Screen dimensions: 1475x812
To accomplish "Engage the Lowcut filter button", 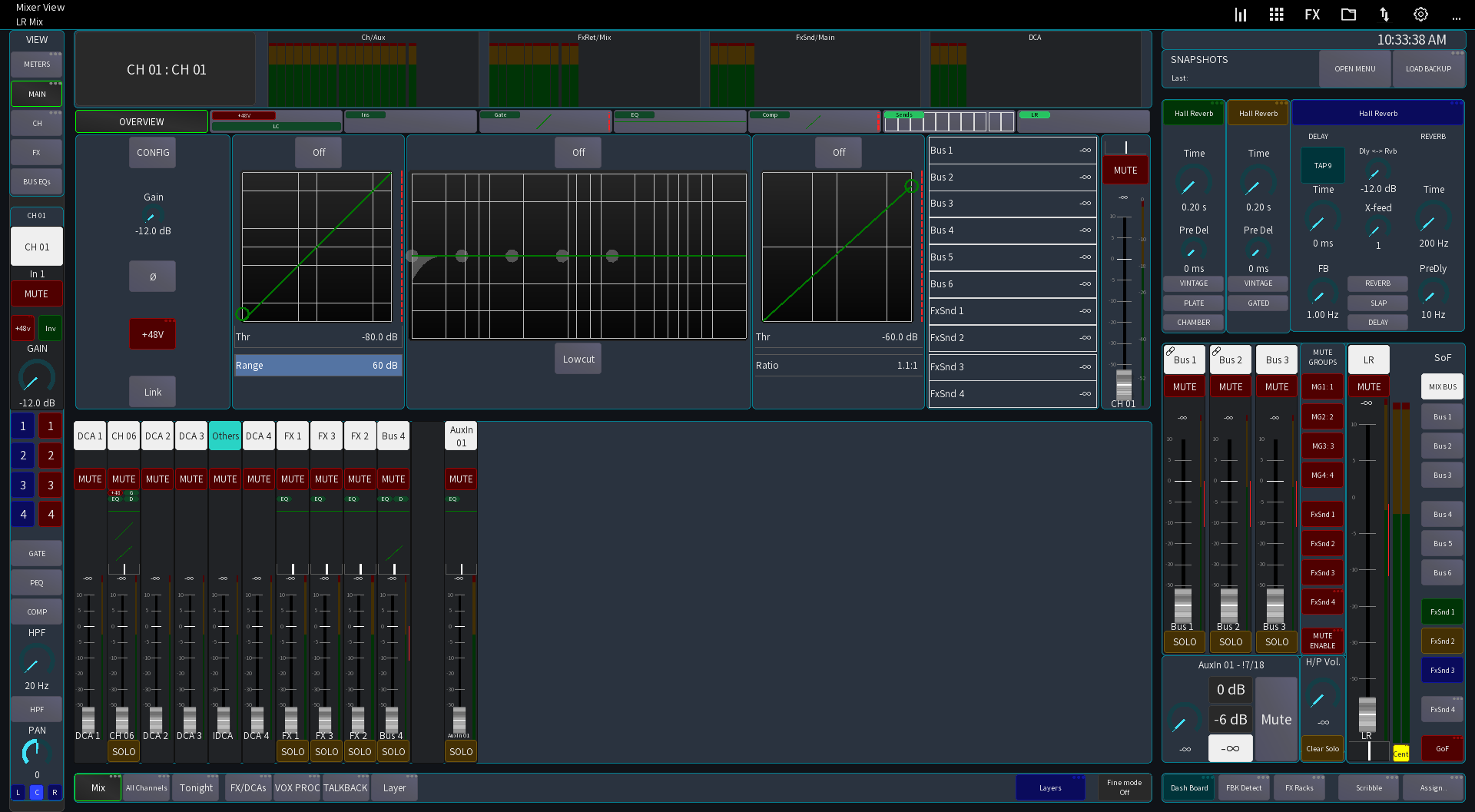I will pyautogui.click(x=578, y=358).
